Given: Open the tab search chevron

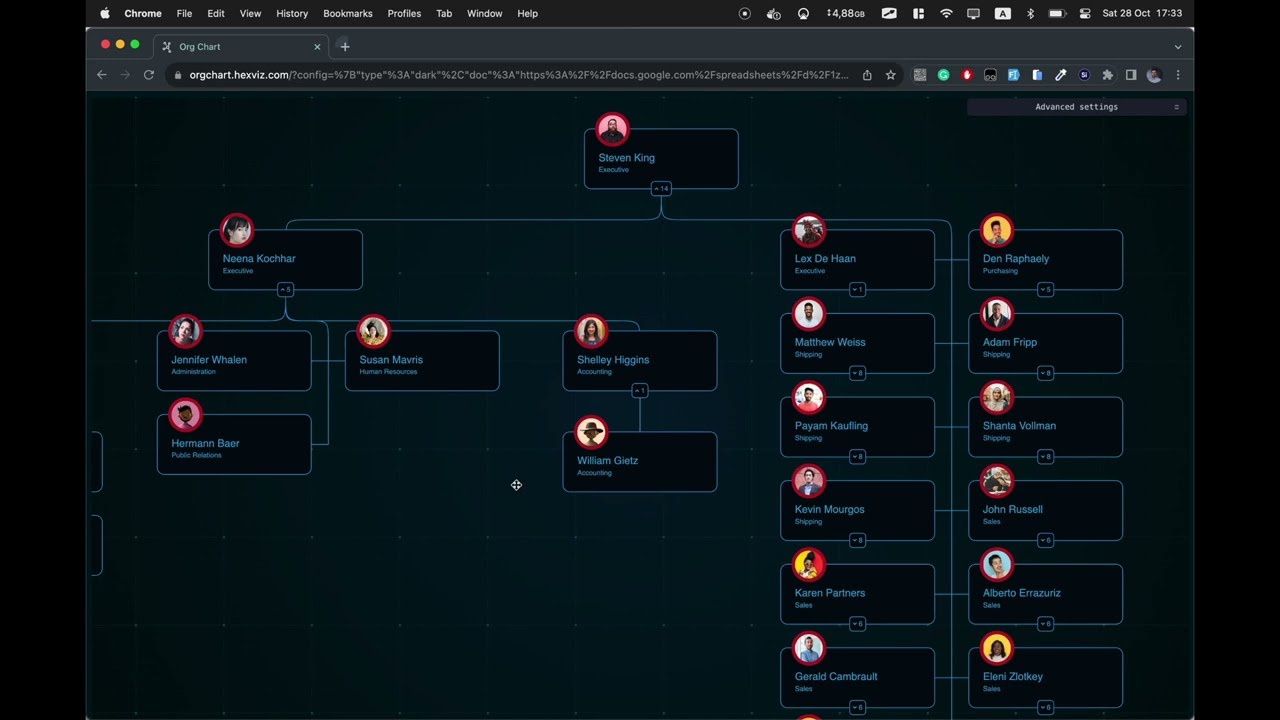Looking at the screenshot, I should pyautogui.click(x=1178, y=47).
